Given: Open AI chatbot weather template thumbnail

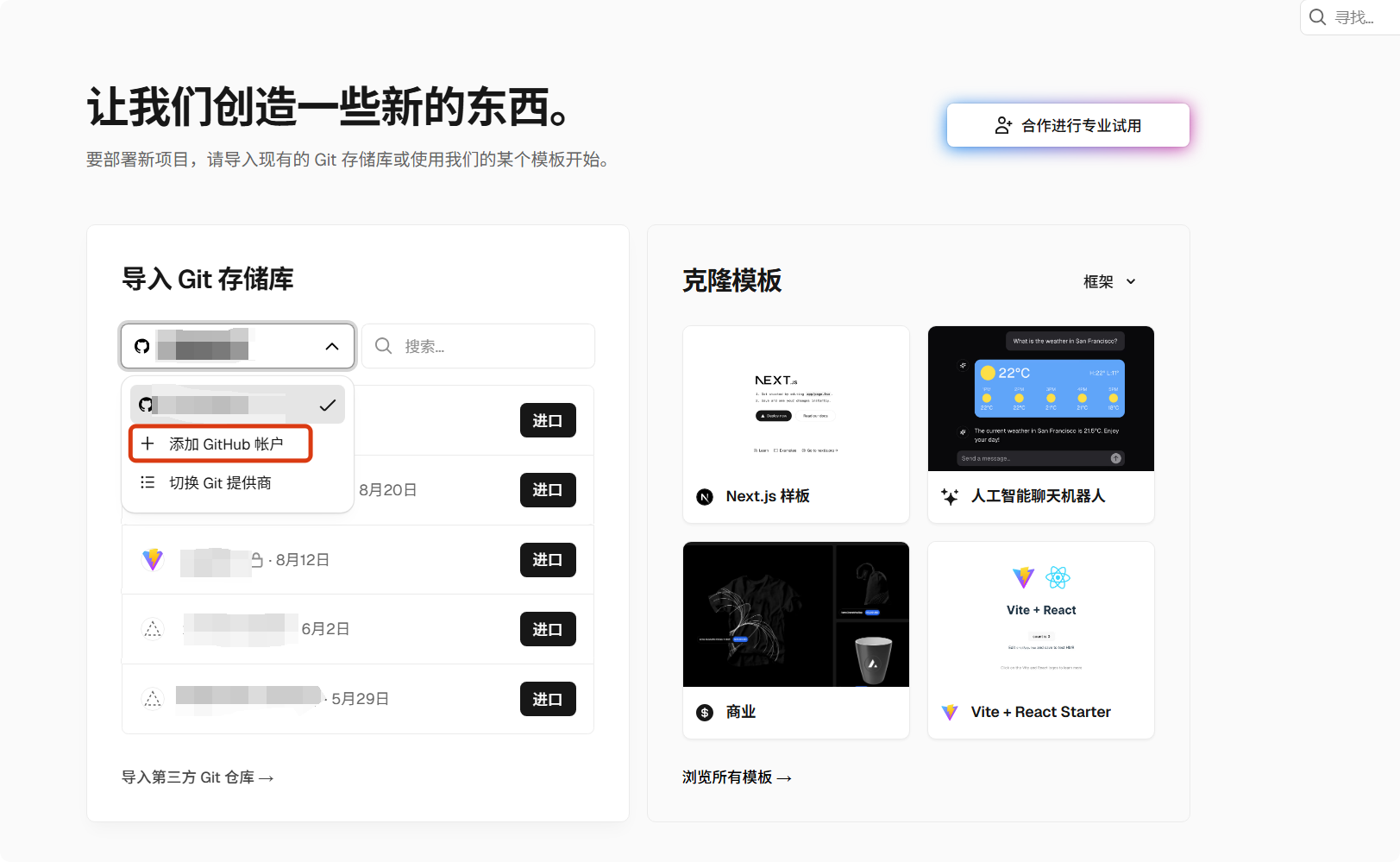Looking at the screenshot, I should (1041, 399).
